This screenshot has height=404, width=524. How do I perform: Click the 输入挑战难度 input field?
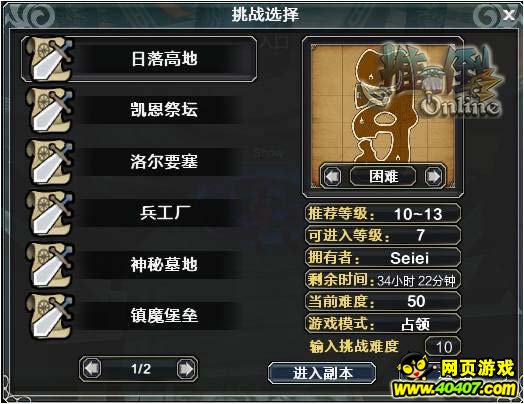(x=443, y=347)
